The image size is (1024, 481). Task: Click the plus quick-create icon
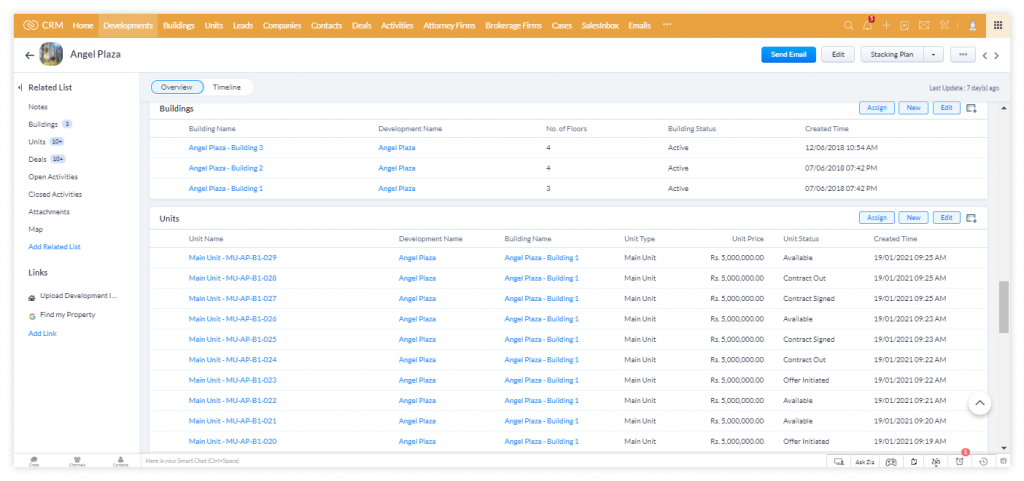coord(886,25)
